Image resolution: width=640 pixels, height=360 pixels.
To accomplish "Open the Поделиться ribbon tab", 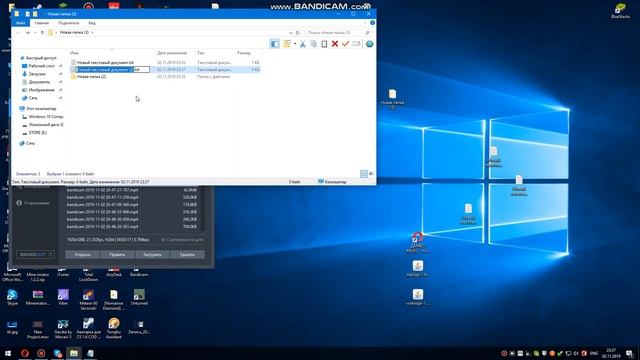I will point(68,23).
